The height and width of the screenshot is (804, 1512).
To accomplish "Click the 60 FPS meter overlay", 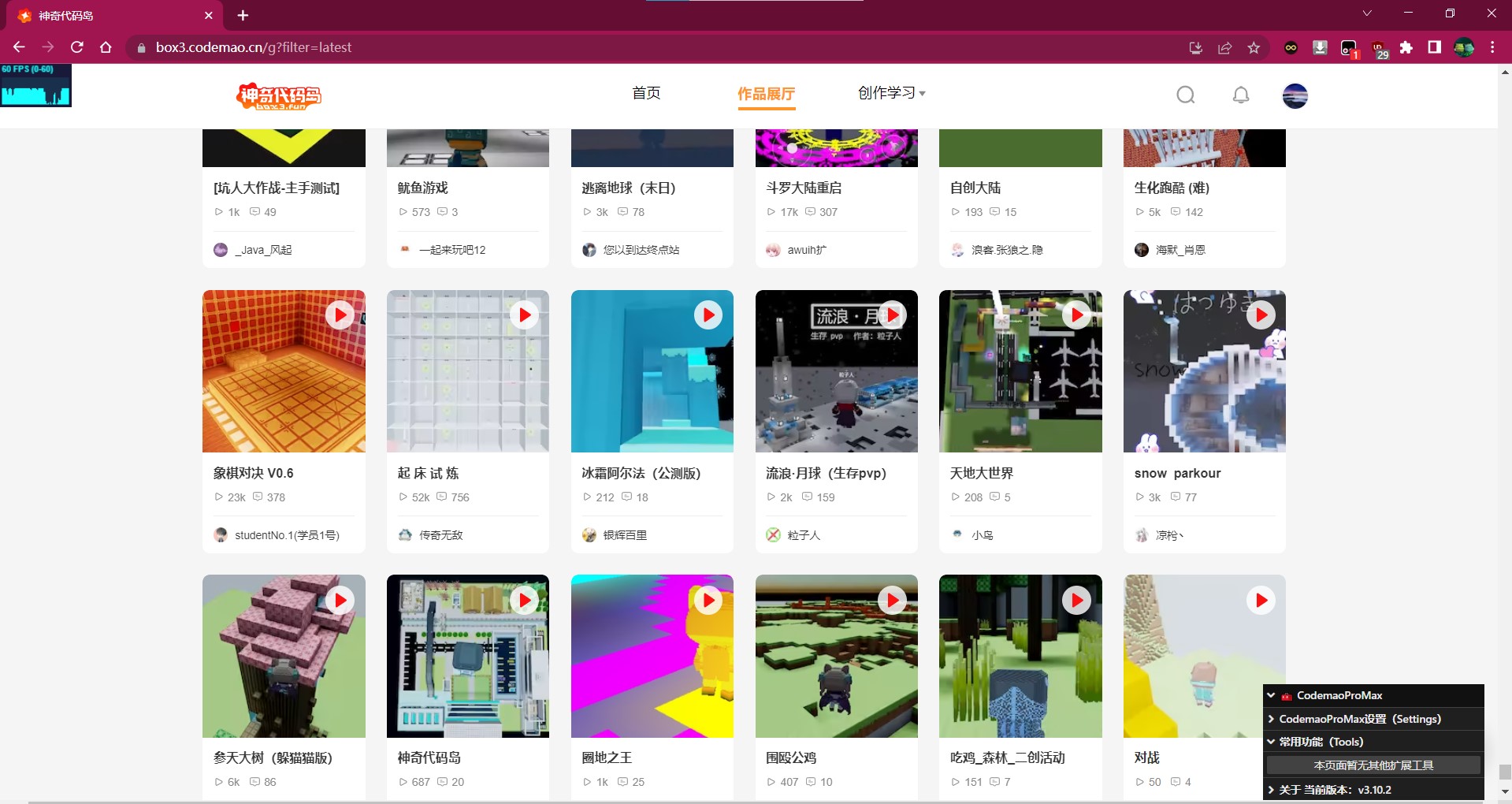I will [x=35, y=85].
